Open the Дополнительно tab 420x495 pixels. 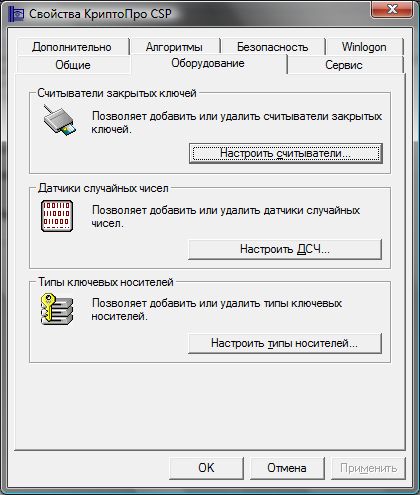click(72, 47)
